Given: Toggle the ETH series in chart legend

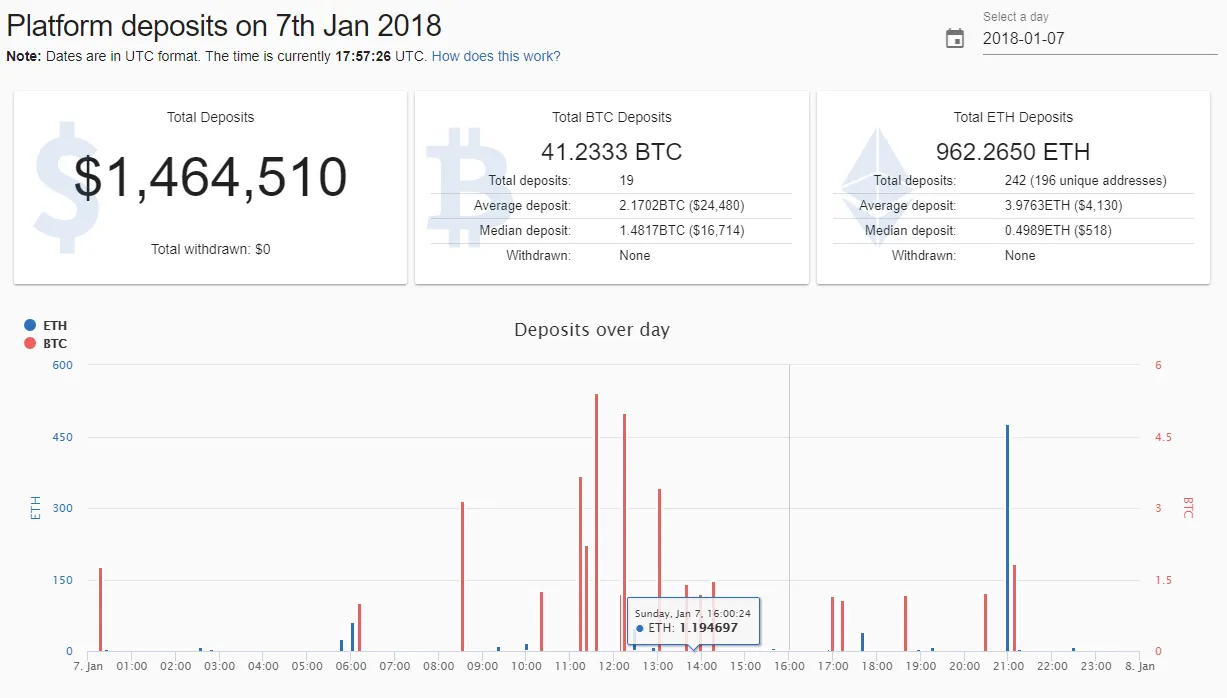Looking at the screenshot, I should click(45, 325).
